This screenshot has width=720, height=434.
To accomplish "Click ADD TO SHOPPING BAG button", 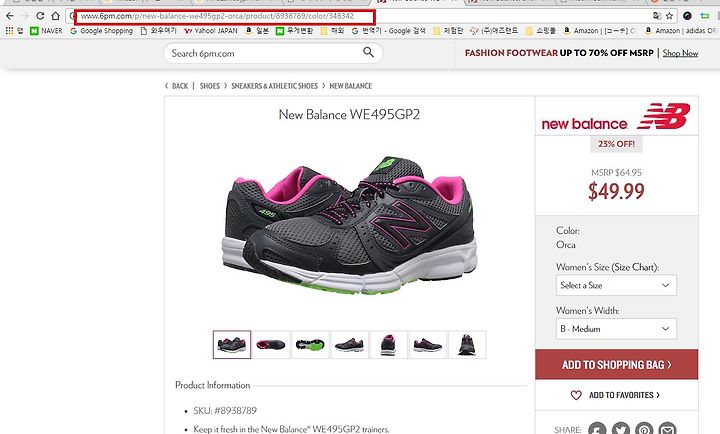I will [x=616, y=365].
